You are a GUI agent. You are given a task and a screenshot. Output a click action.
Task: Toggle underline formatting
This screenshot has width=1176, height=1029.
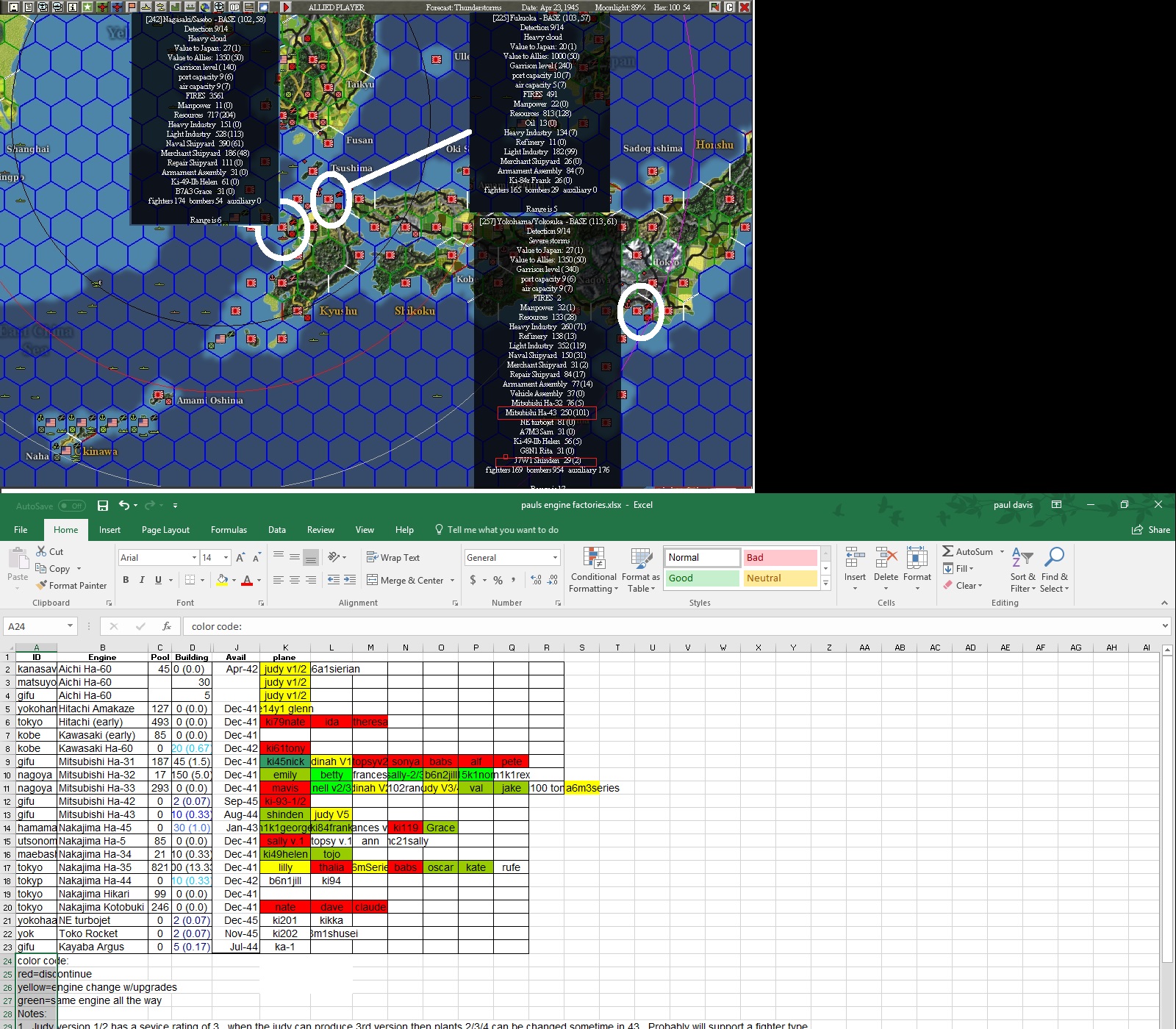[158, 580]
